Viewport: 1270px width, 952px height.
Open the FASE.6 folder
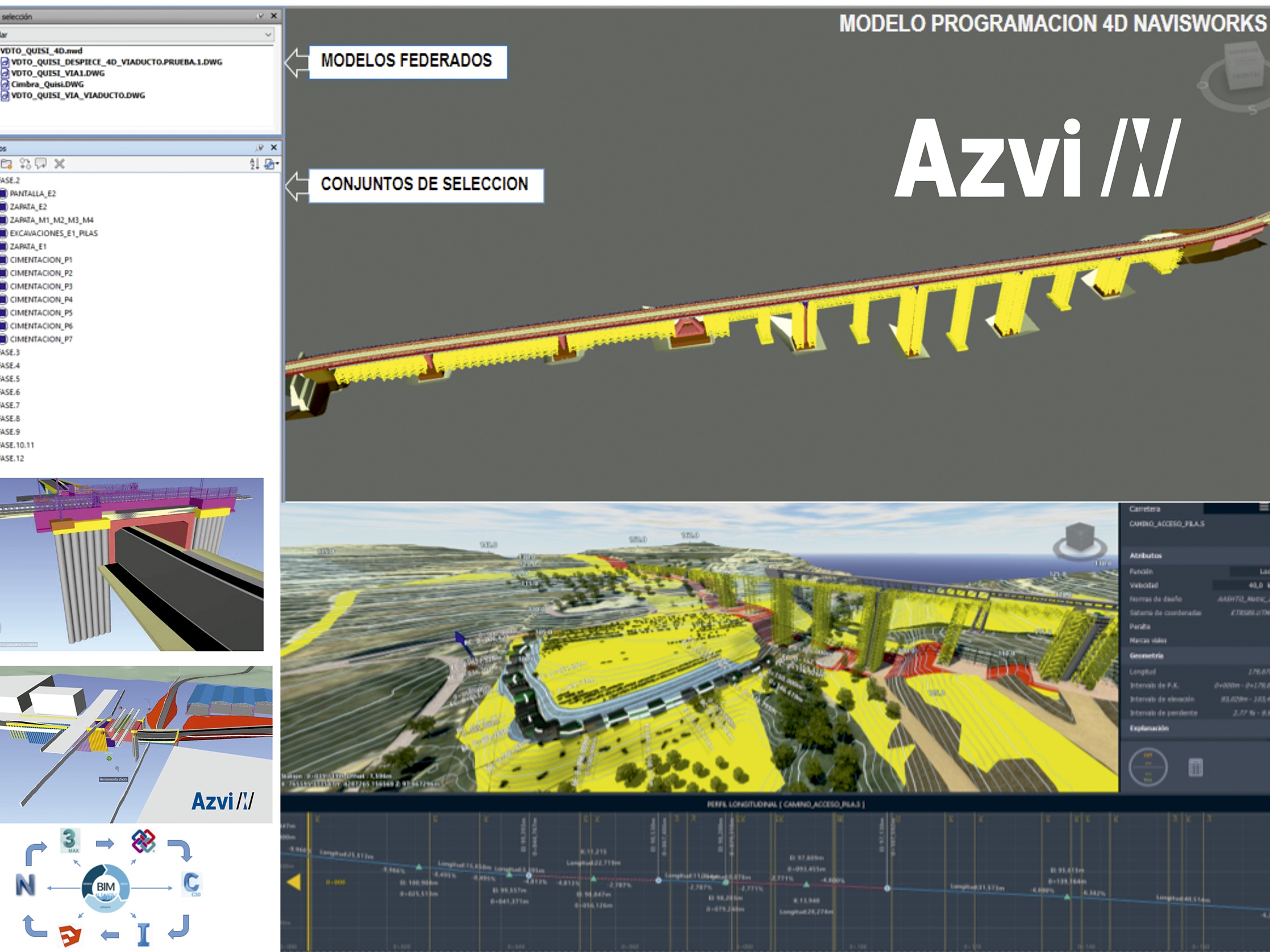coord(10,392)
